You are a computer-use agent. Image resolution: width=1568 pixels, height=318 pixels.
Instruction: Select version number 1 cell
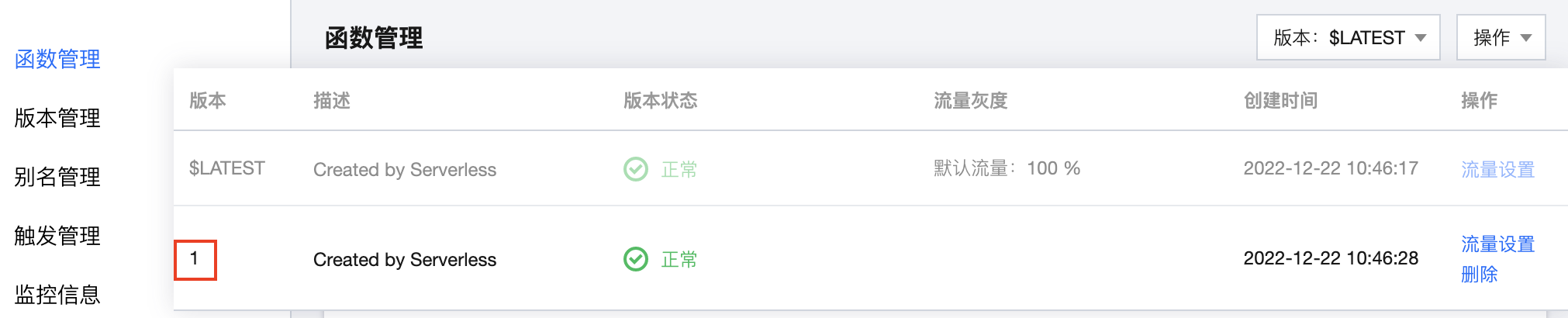[x=195, y=259]
